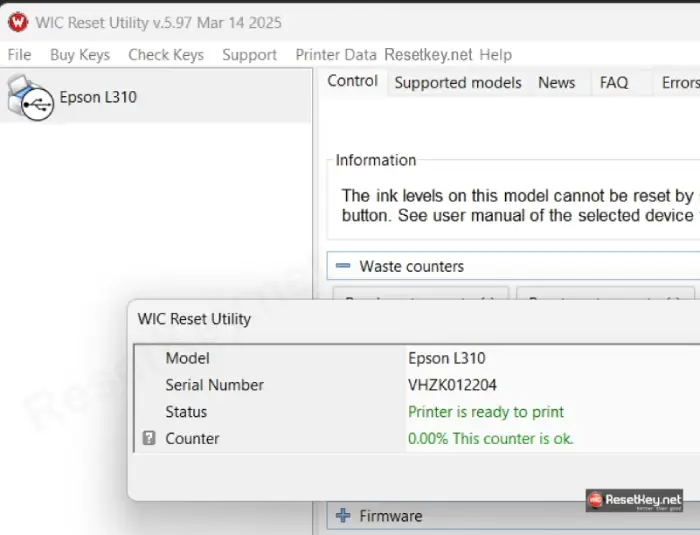This screenshot has width=700, height=535.
Task: Switch to the Supported models tab
Action: pyautogui.click(x=458, y=83)
